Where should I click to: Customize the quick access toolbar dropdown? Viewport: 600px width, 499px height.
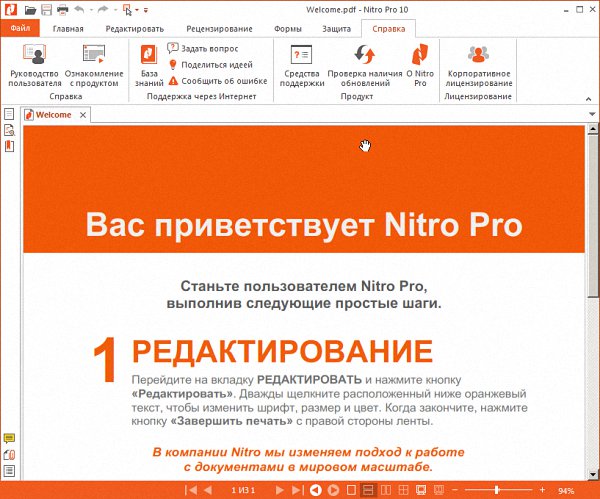pos(146,10)
